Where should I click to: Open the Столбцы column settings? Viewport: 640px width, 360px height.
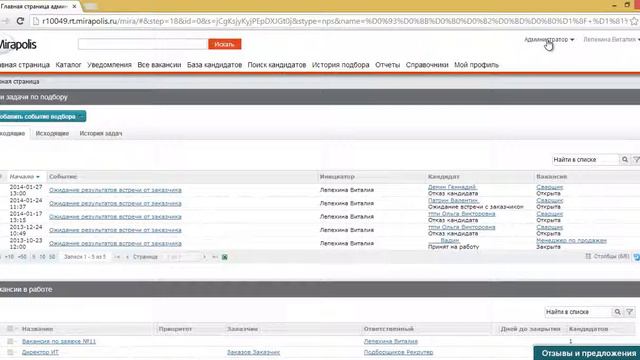point(607,256)
